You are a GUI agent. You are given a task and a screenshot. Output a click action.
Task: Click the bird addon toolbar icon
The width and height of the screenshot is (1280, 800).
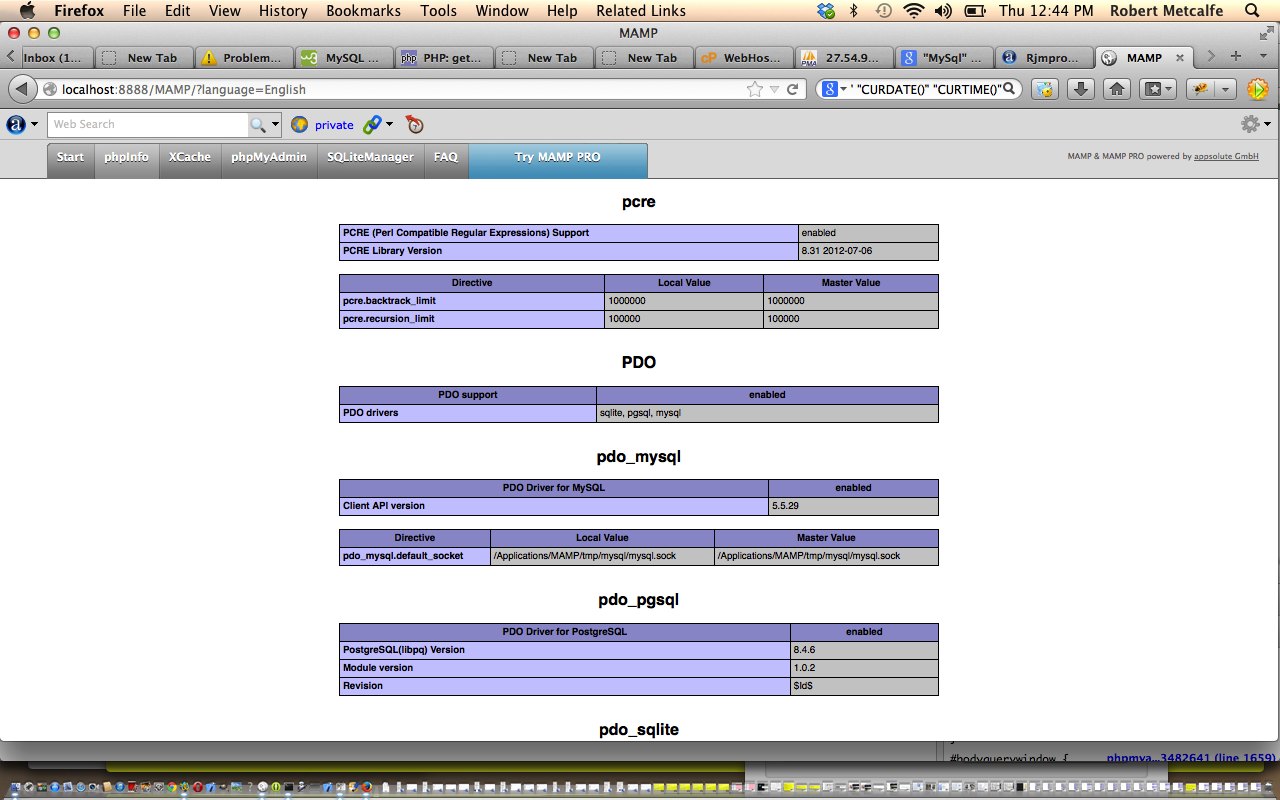click(1045, 89)
